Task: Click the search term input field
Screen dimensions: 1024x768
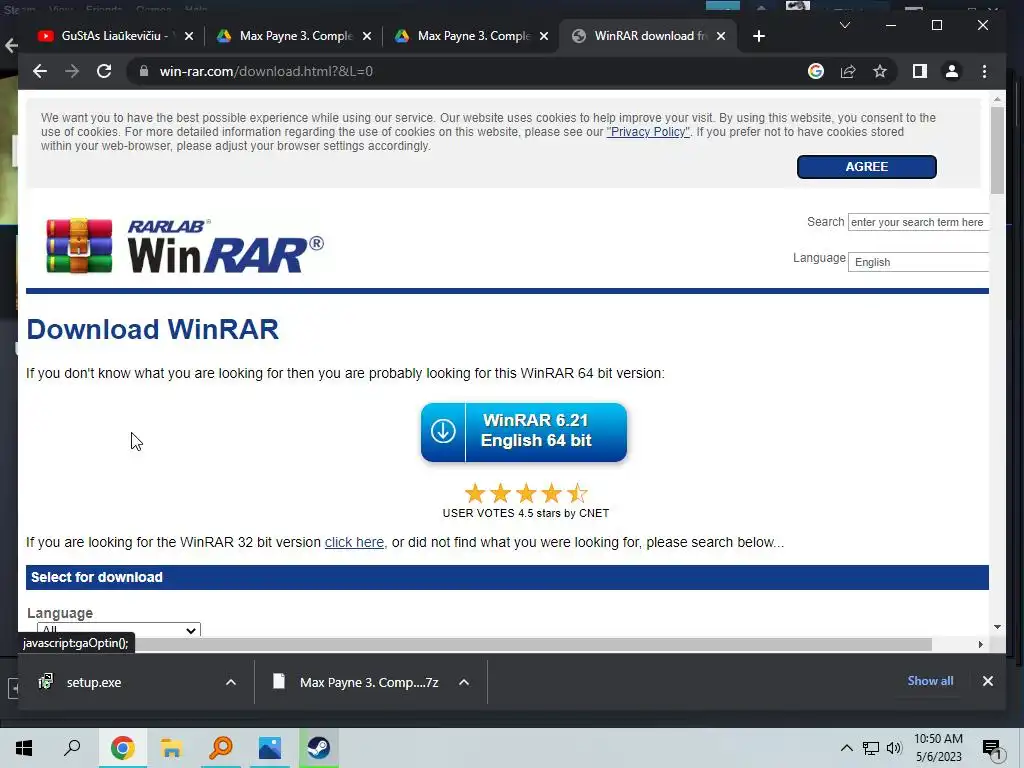Action: click(918, 222)
